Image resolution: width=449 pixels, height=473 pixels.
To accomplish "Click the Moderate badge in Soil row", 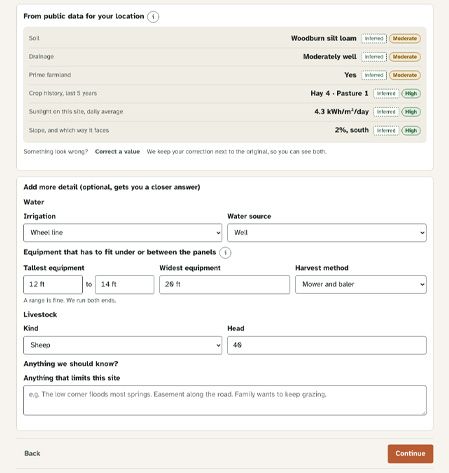I will 405,39.
